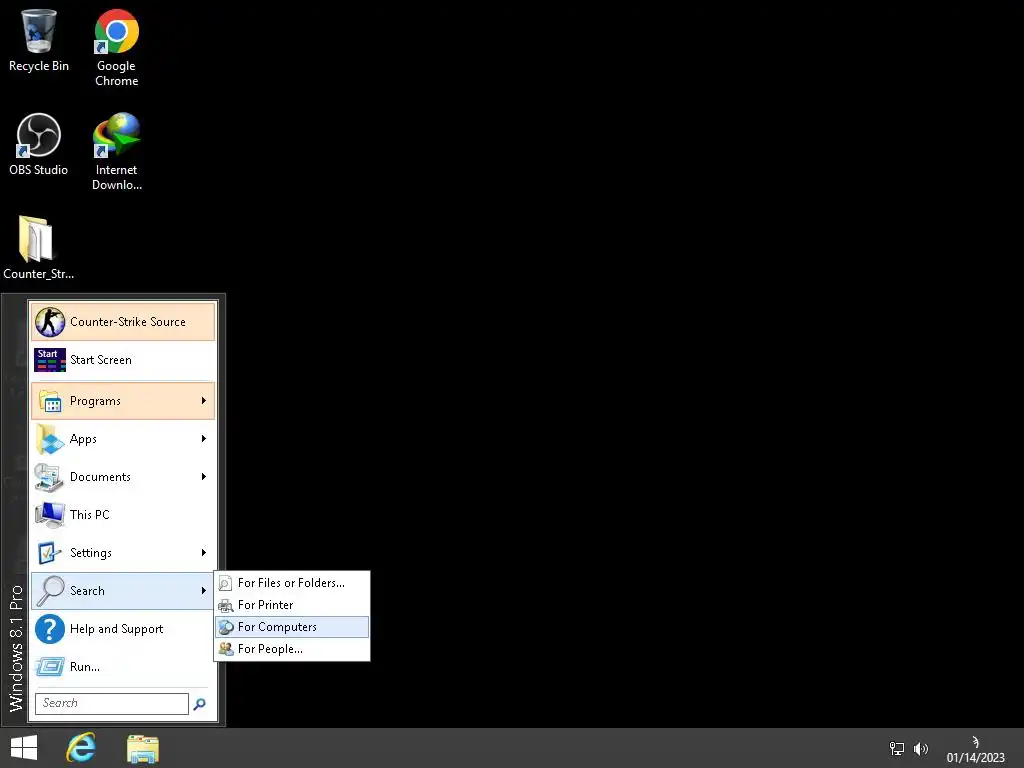Click the This PC monitor icon
Screen dimensions: 1024x768
(x=50, y=515)
